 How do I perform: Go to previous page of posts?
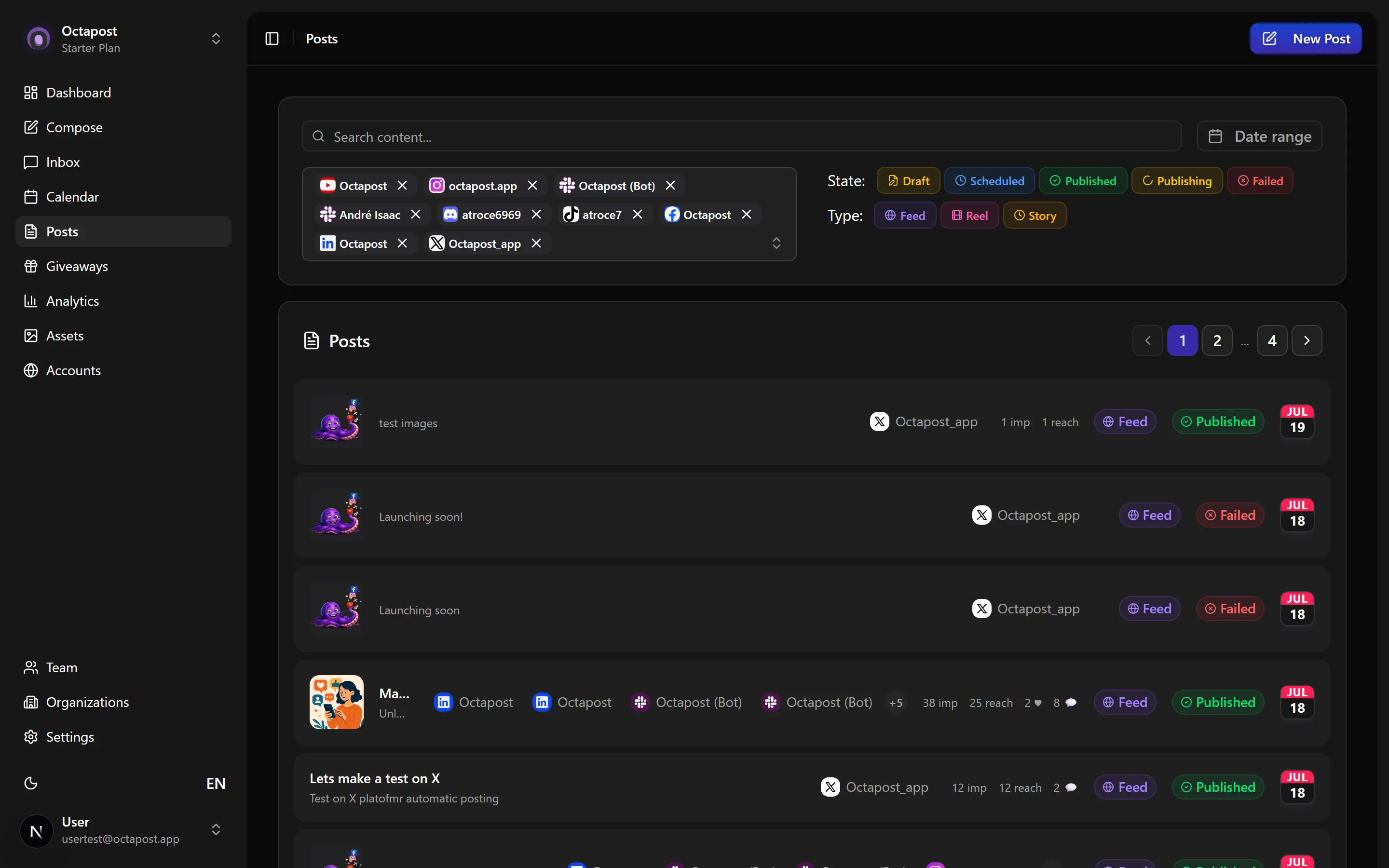tap(1148, 340)
